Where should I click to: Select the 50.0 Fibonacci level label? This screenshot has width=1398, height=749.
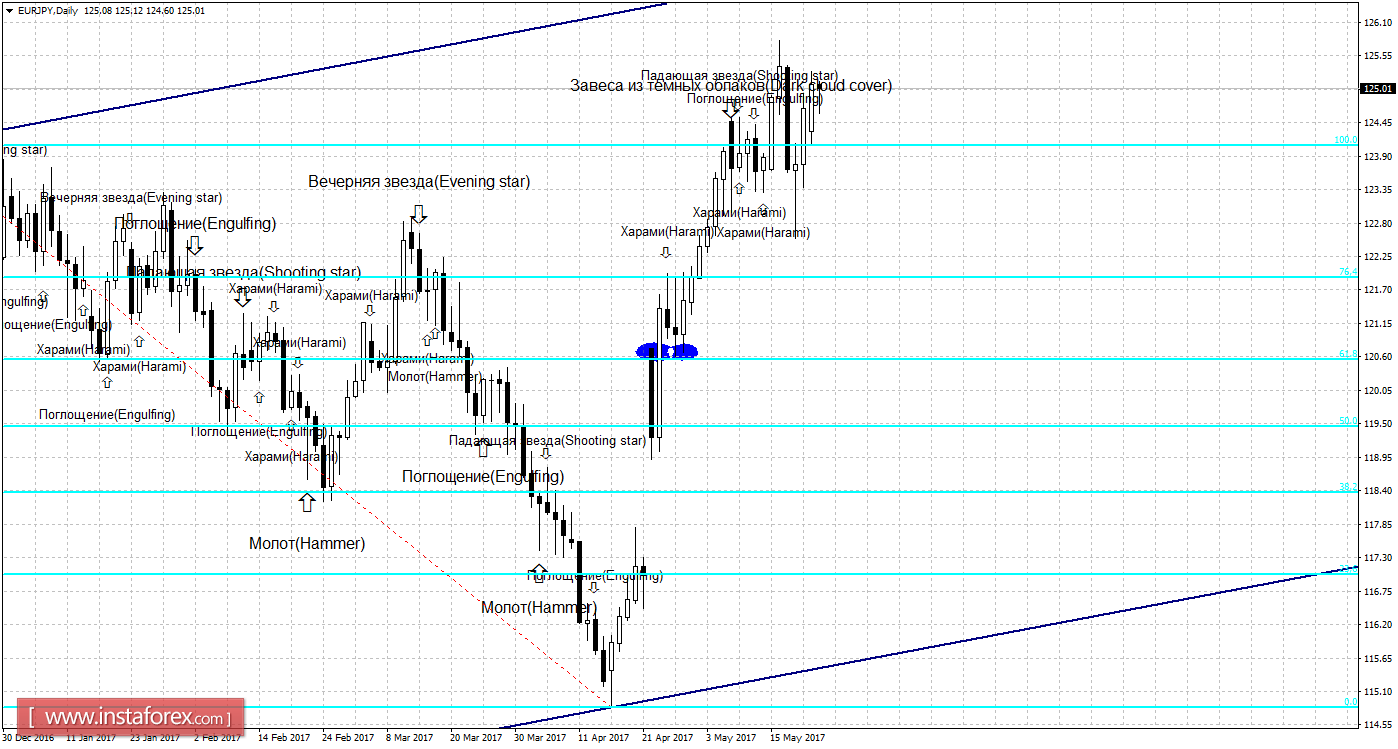(1349, 421)
